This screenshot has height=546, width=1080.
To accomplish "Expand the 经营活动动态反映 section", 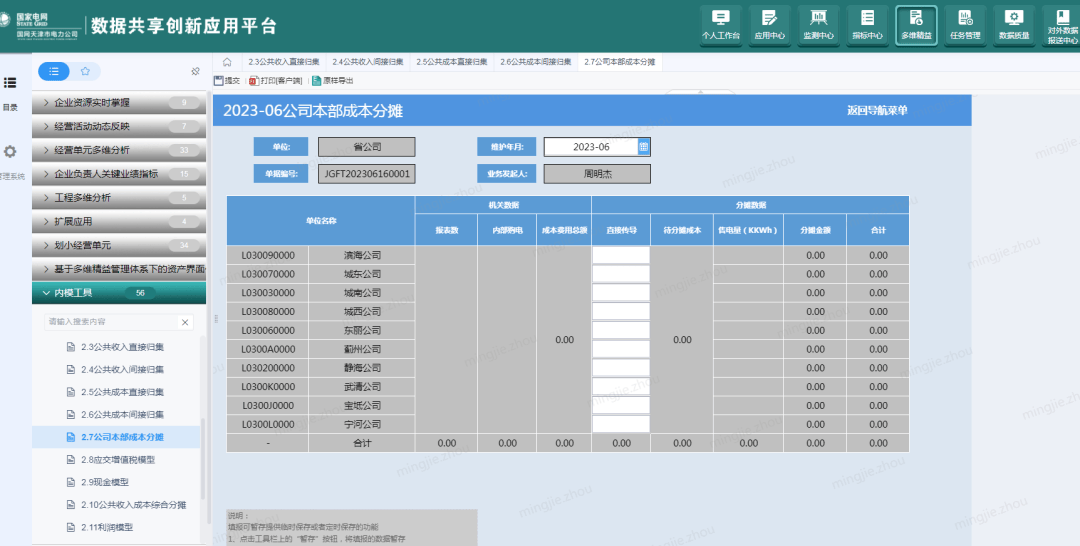I will (118, 126).
